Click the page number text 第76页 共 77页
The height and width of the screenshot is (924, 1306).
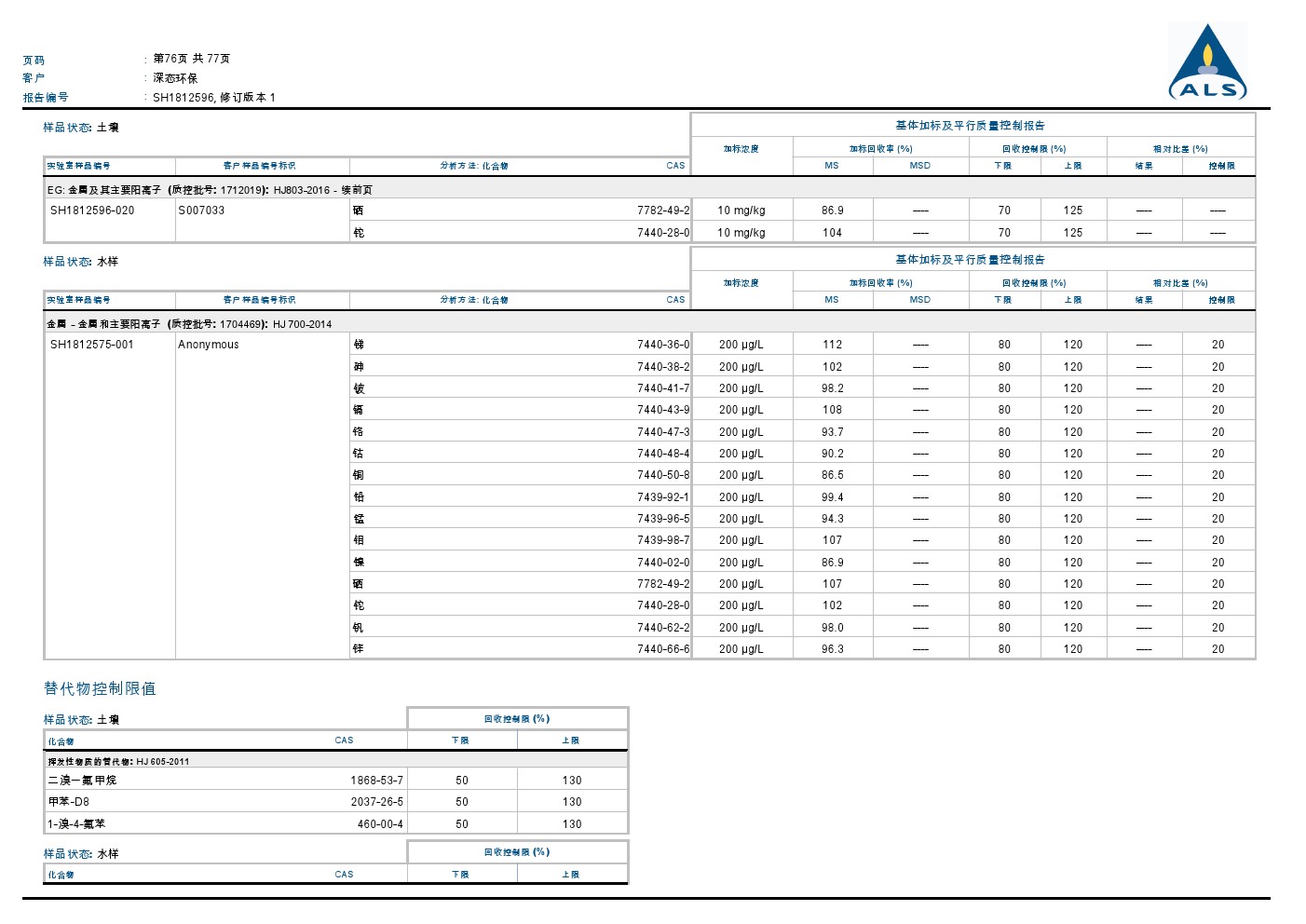click(191, 59)
